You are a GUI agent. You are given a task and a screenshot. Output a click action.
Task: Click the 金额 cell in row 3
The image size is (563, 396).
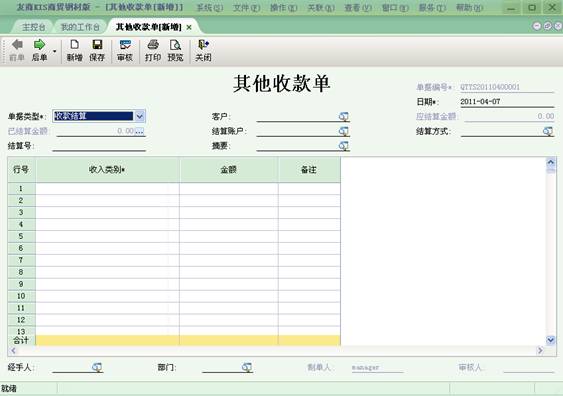coord(229,213)
